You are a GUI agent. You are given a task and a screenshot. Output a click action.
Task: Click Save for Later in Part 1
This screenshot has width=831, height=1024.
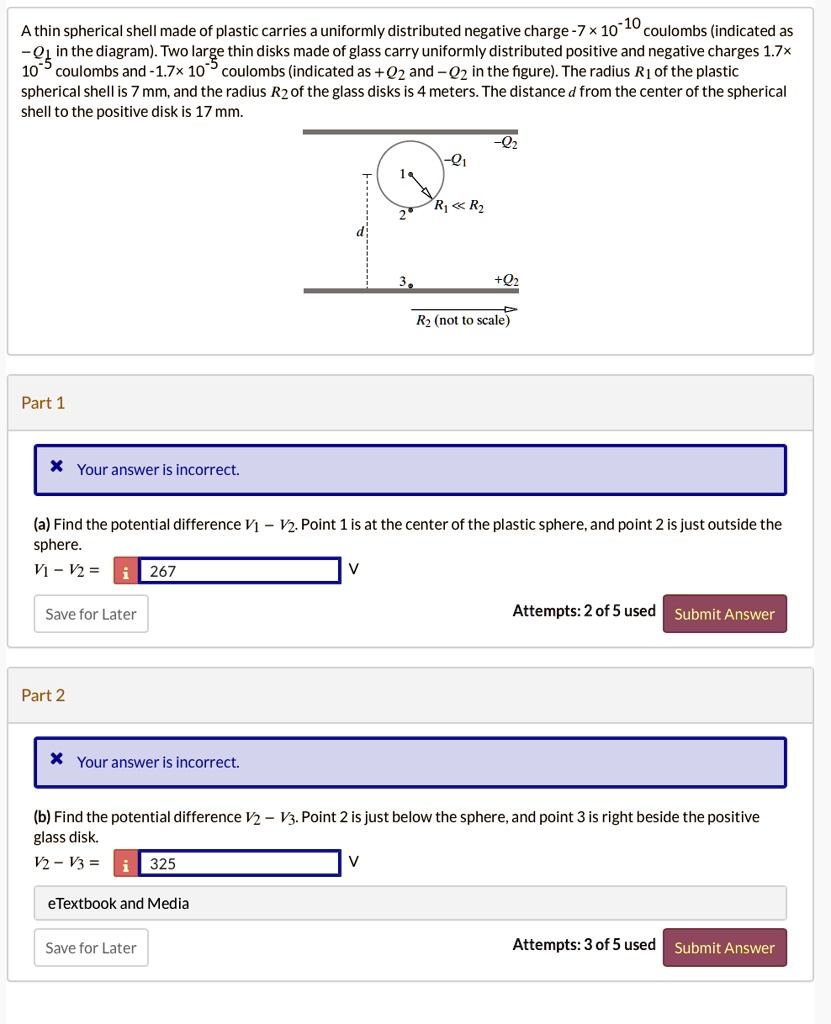pyautogui.click(x=91, y=614)
